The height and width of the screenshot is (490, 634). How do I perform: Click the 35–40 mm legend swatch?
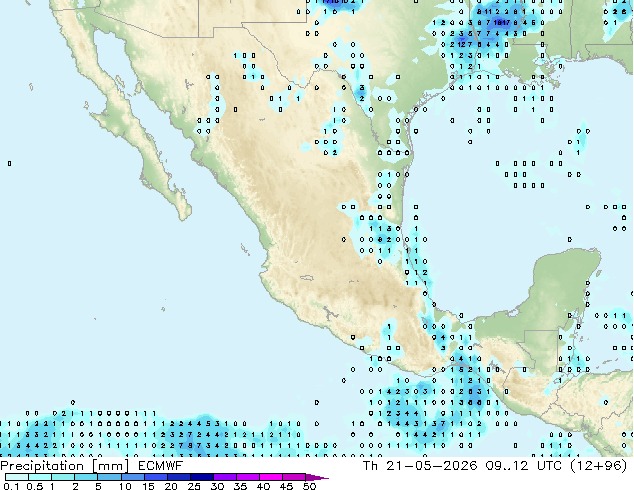click(247, 477)
